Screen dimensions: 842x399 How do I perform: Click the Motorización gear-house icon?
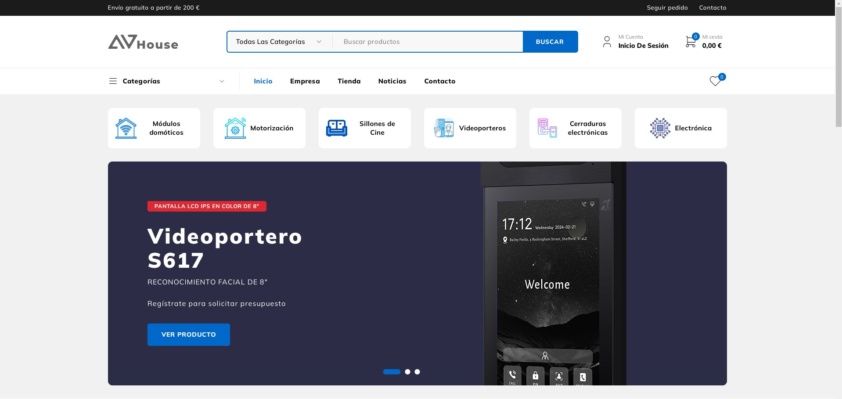coord(235,128)
